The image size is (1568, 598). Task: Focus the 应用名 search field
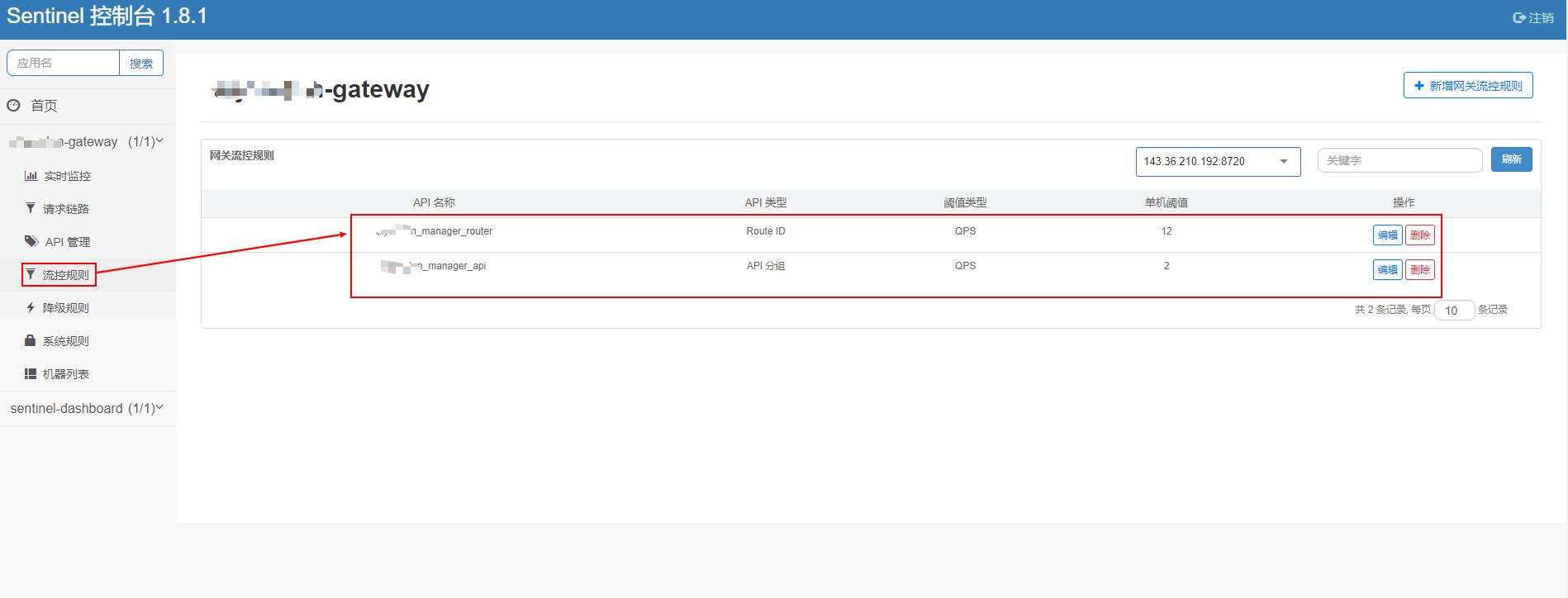[64, 63]
